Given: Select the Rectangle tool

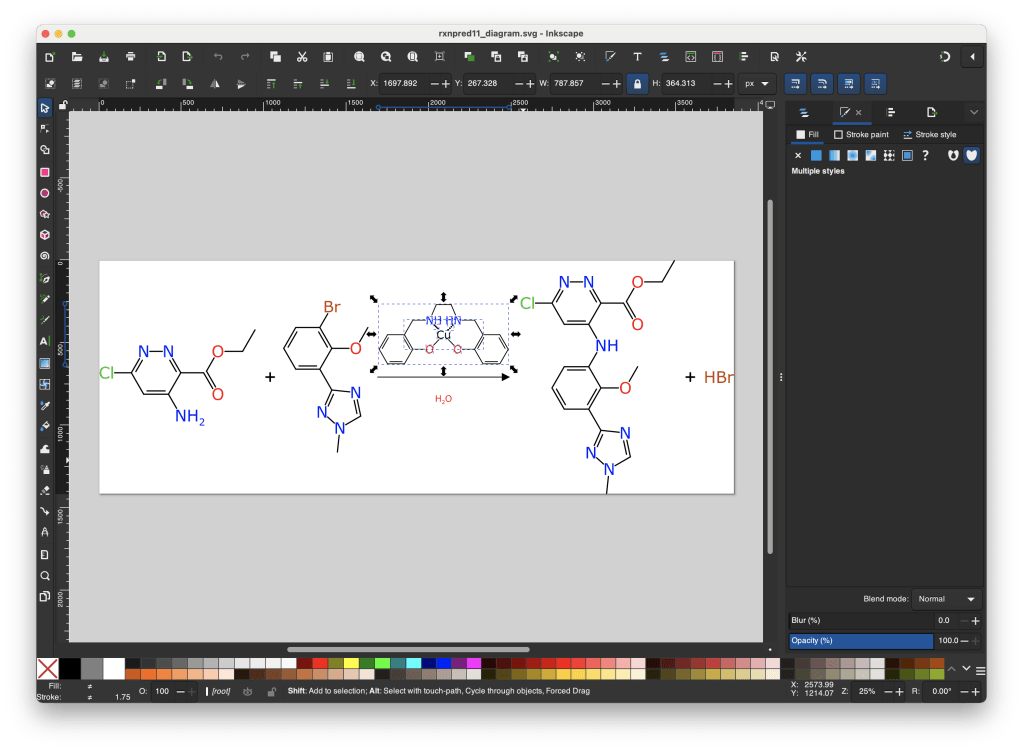Looking at the screenshot, I should (45, 171).
